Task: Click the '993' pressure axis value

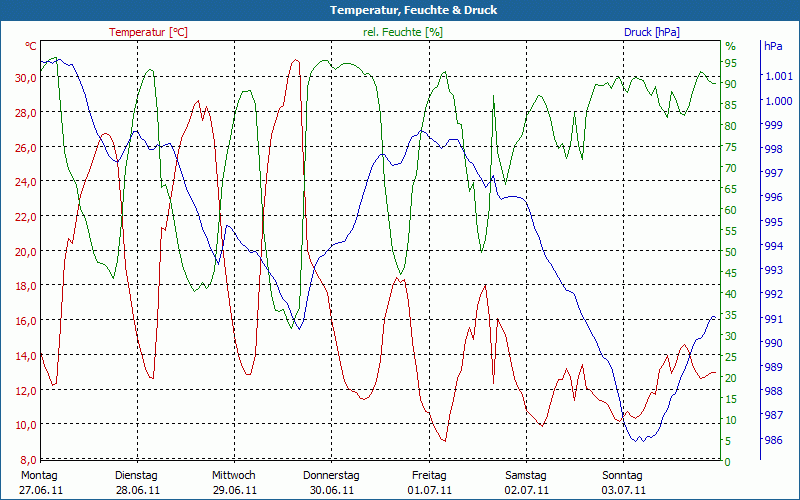Action: click(x=773, y=270)
